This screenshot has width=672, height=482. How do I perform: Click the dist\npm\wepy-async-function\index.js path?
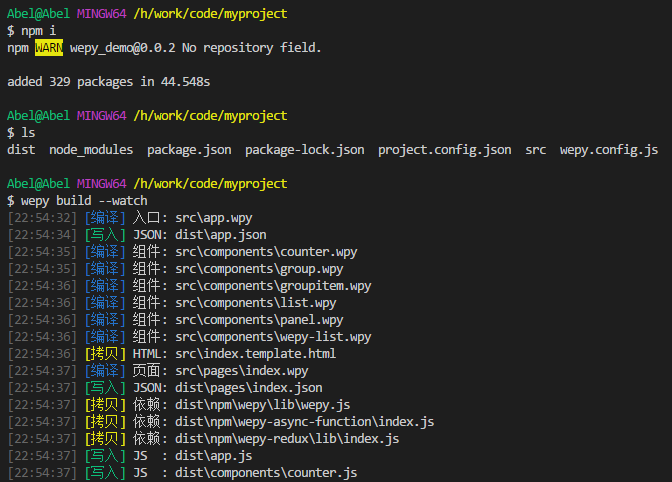click(305, 421)
